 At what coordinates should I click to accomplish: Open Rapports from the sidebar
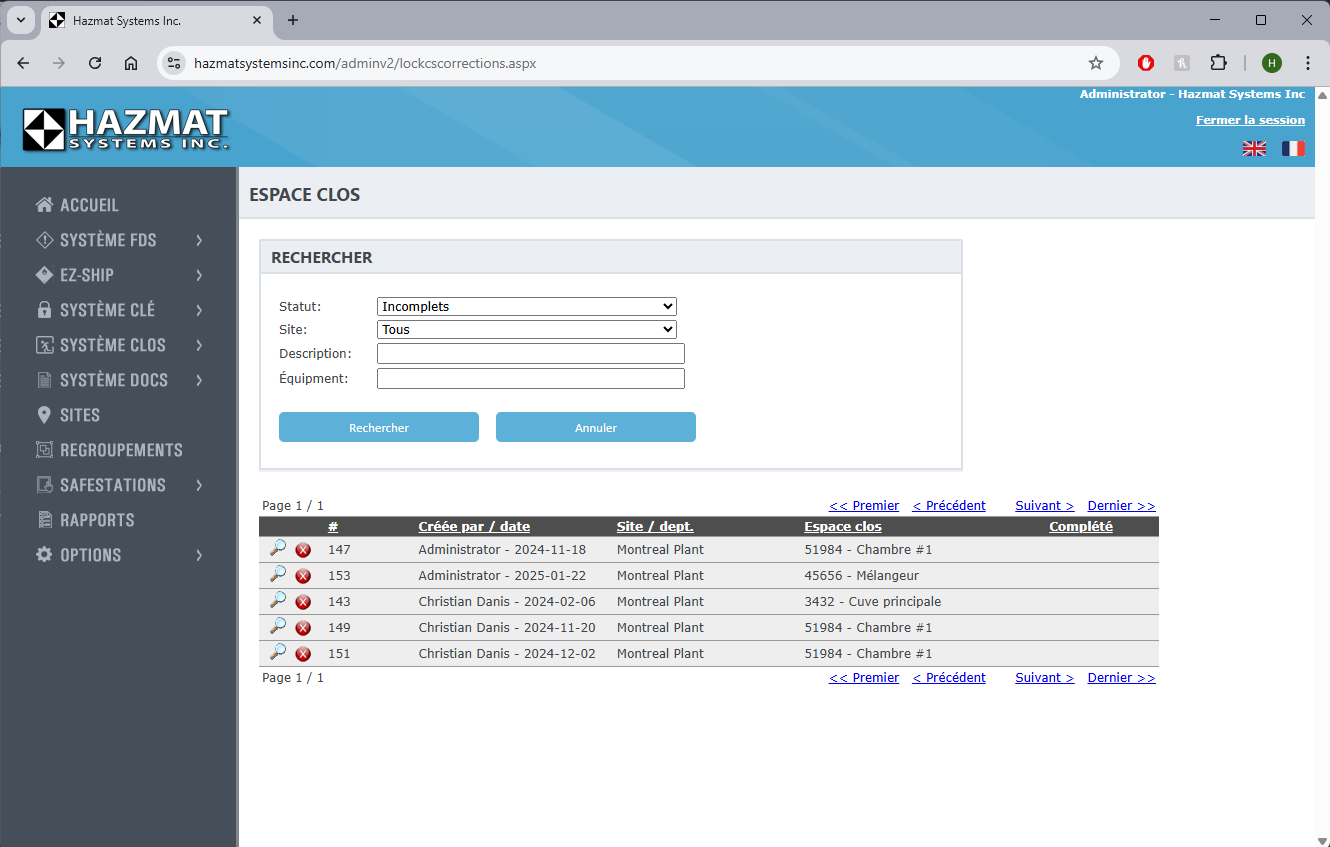tap(97, 520)
